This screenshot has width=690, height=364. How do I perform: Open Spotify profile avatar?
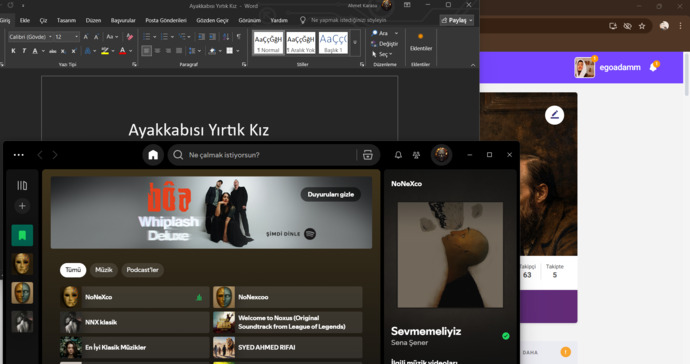pyautogui.click(x=441, y=155)
